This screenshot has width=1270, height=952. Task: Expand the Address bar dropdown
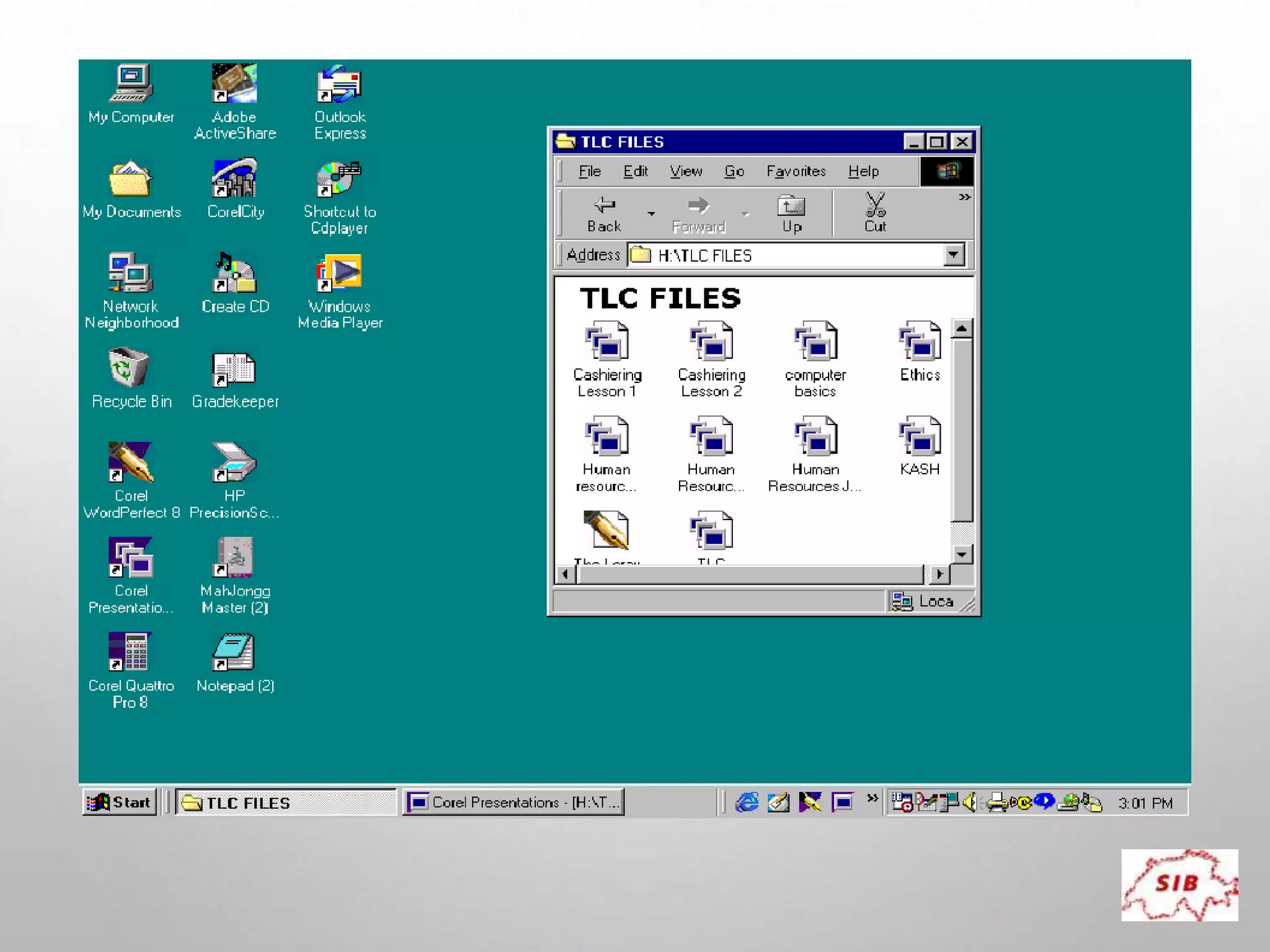coord(954,255)
